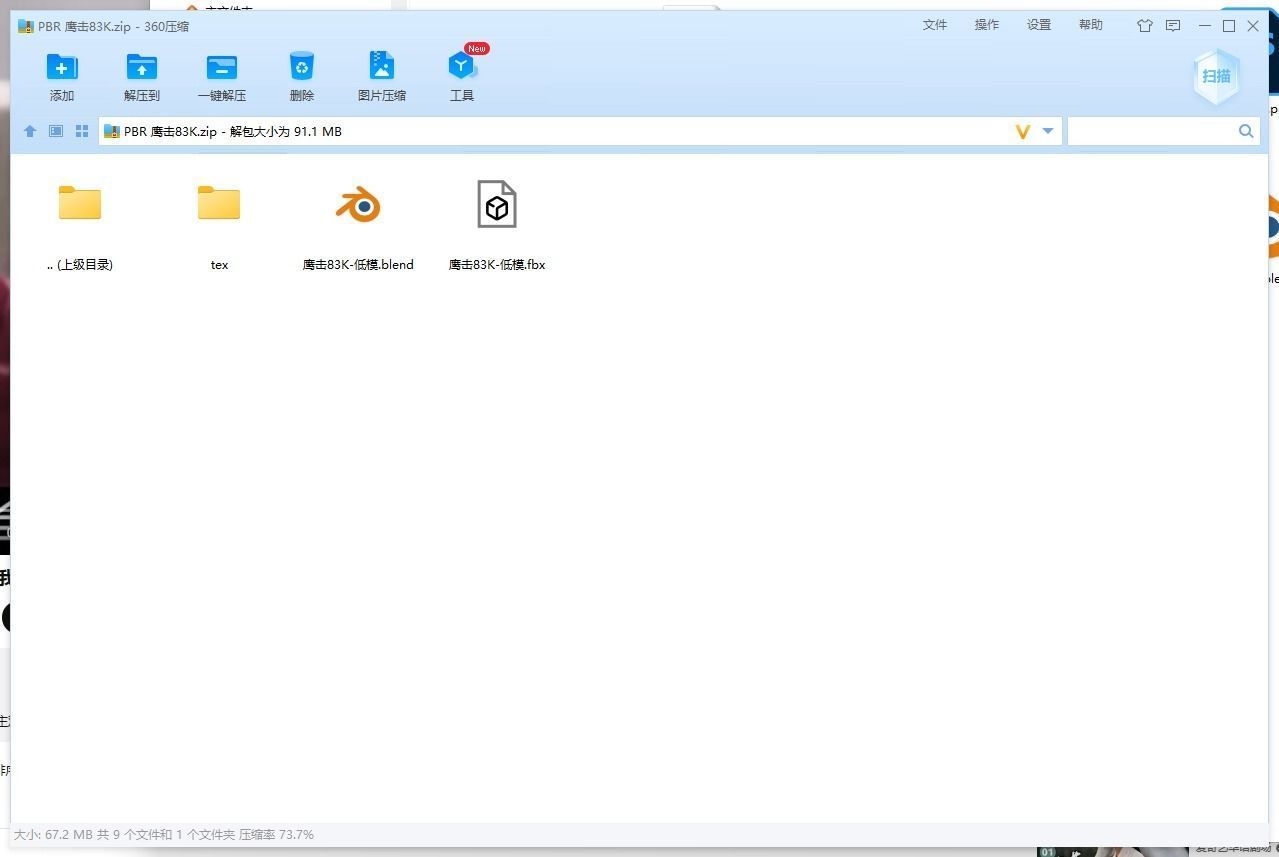Go up one level with arrow icon

[x=30, y=131]
